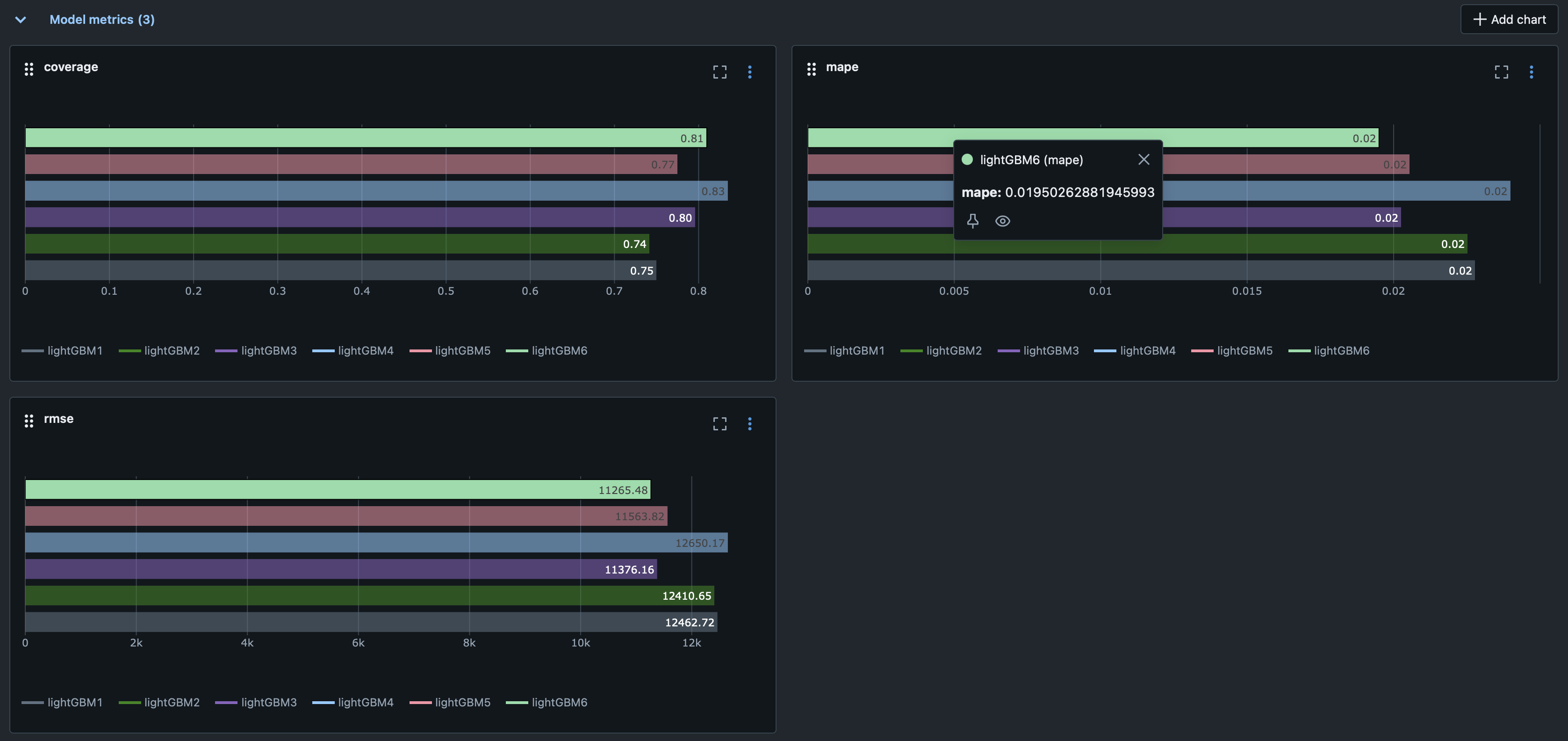Grab the coverage chart drag handle
Viewport: 1568px width, 741px height.
point(29,69)
